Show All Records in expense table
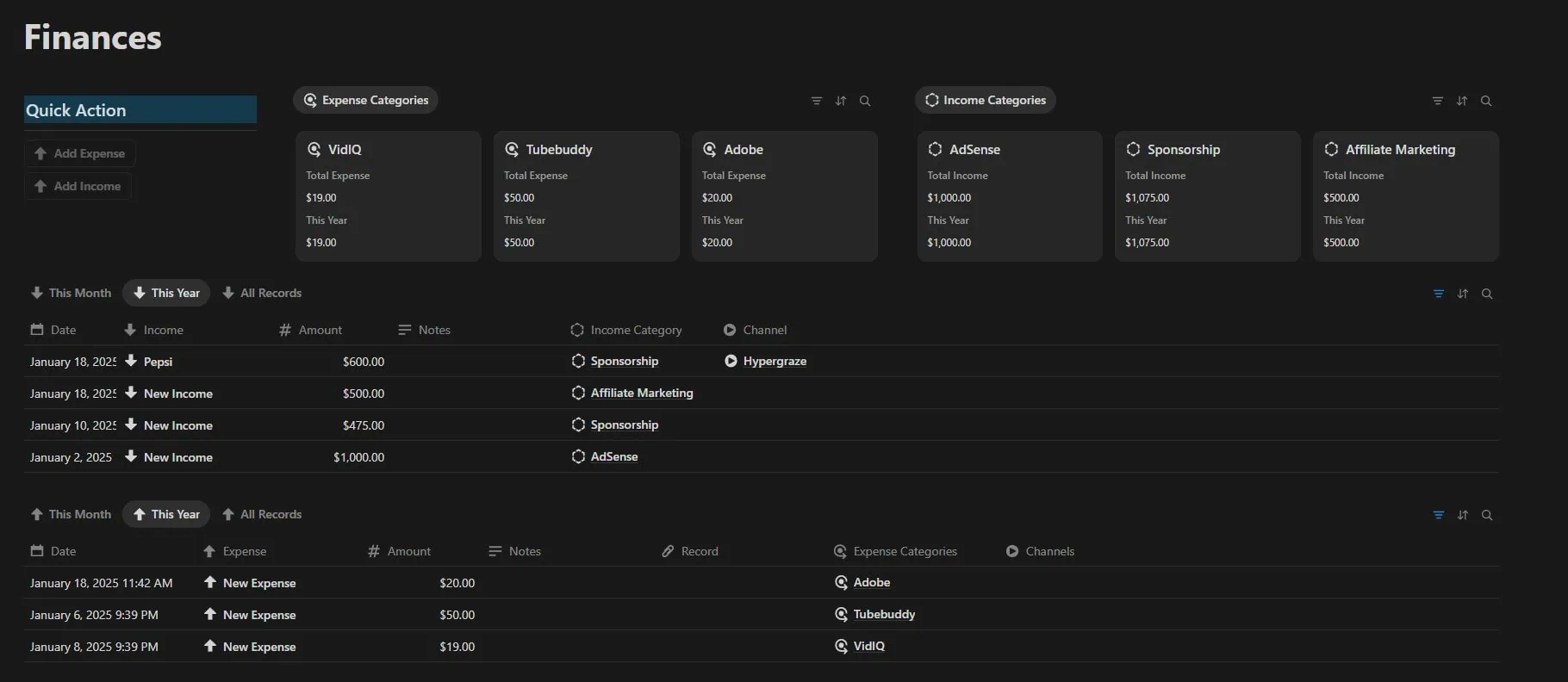This screenshot has width=1568, height=682. coord(262,514)
